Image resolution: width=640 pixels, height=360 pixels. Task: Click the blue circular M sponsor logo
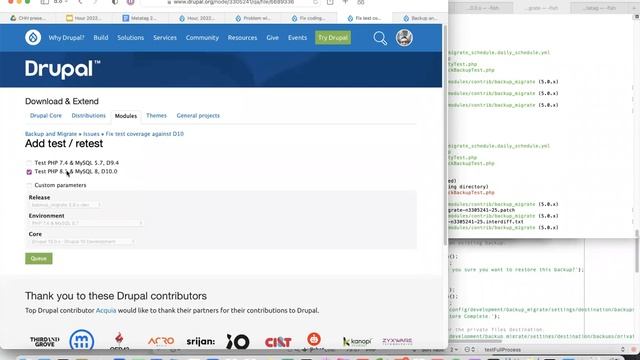click(82, 340)
